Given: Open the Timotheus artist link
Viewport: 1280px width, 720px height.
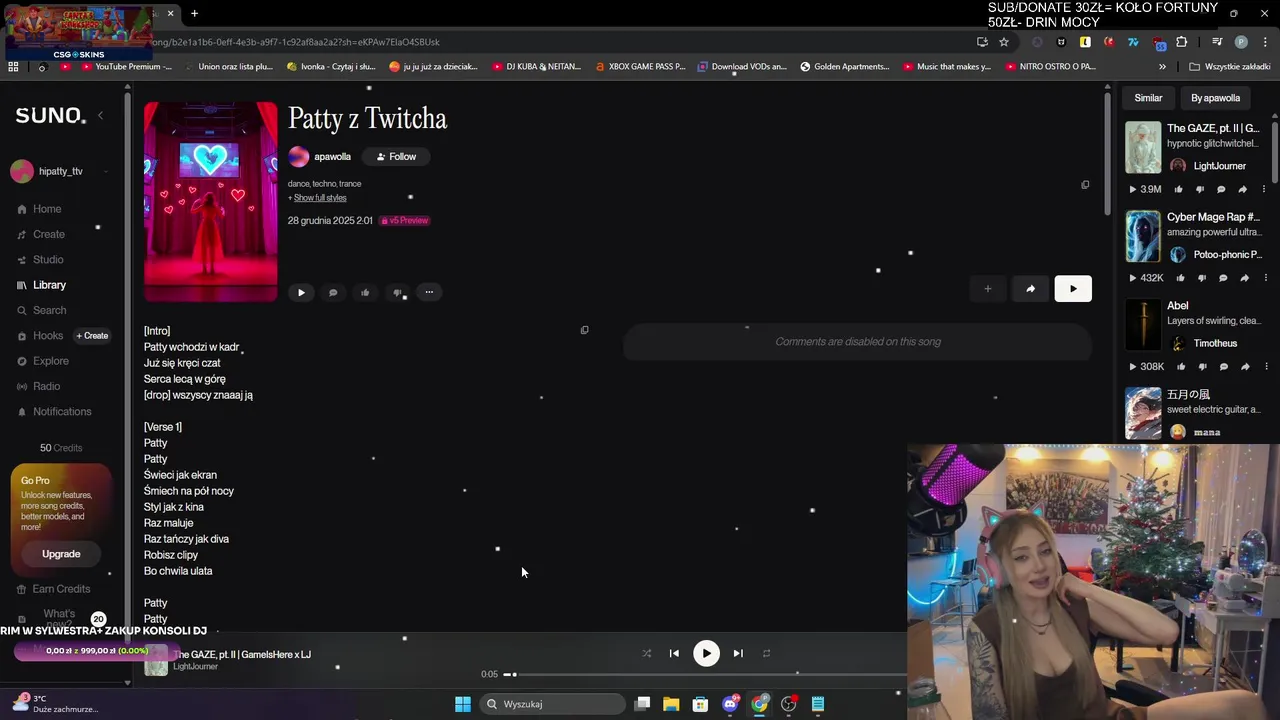Looking at the screenshot, I should pyautogui.click(x=1215, y=344).
